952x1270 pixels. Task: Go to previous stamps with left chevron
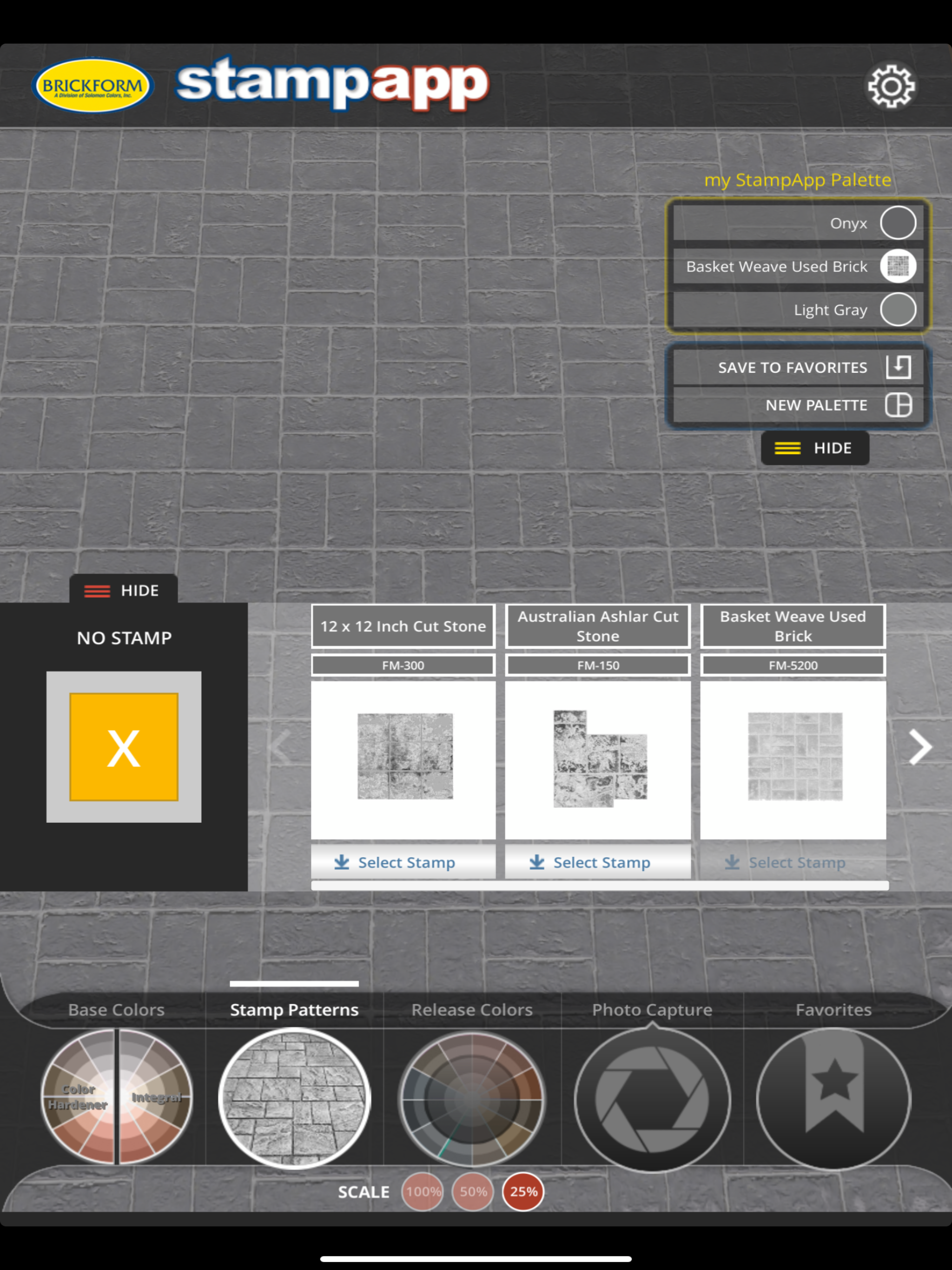click(280, 747)
